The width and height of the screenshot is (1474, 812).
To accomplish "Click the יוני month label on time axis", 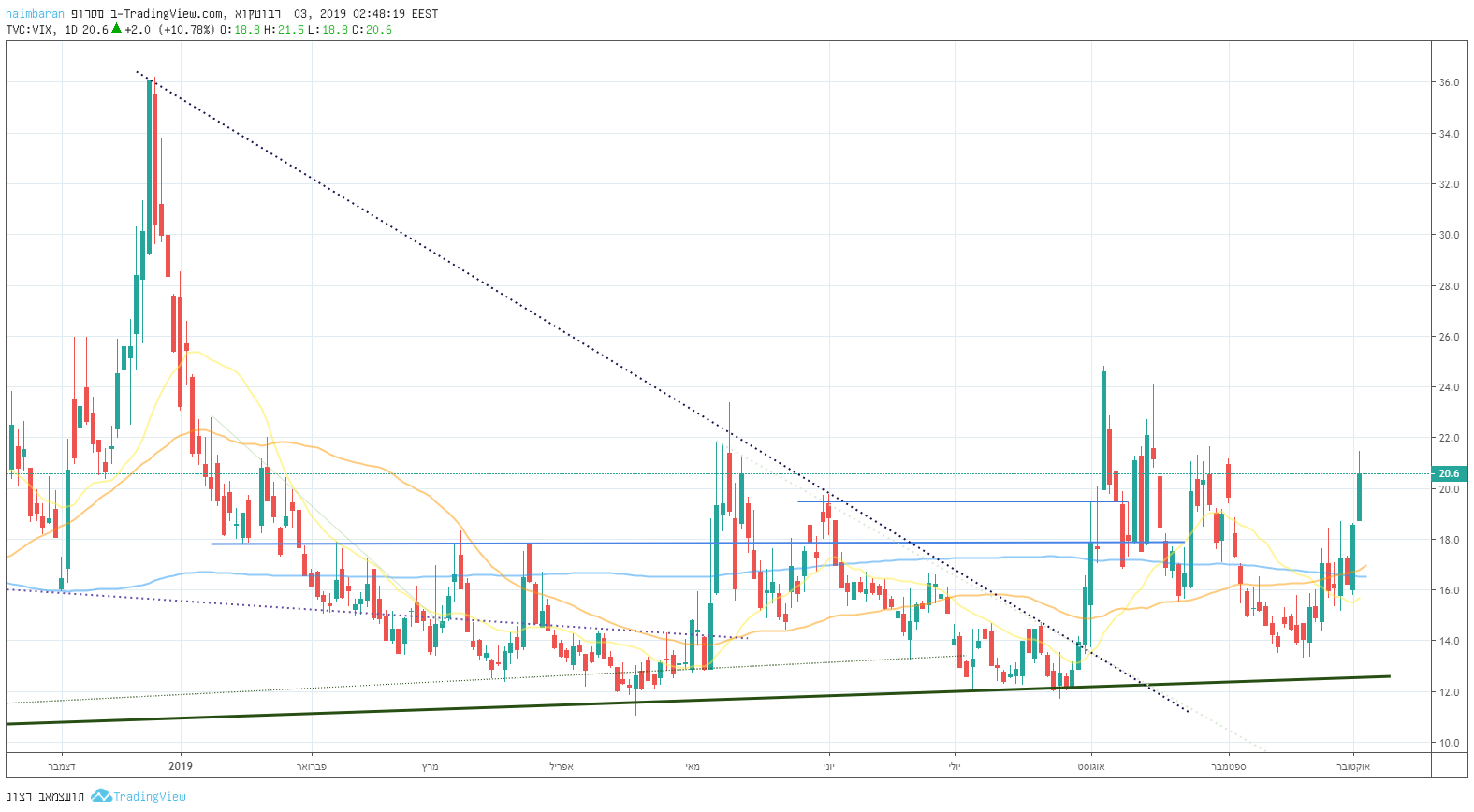I will [x=828, y=767].
